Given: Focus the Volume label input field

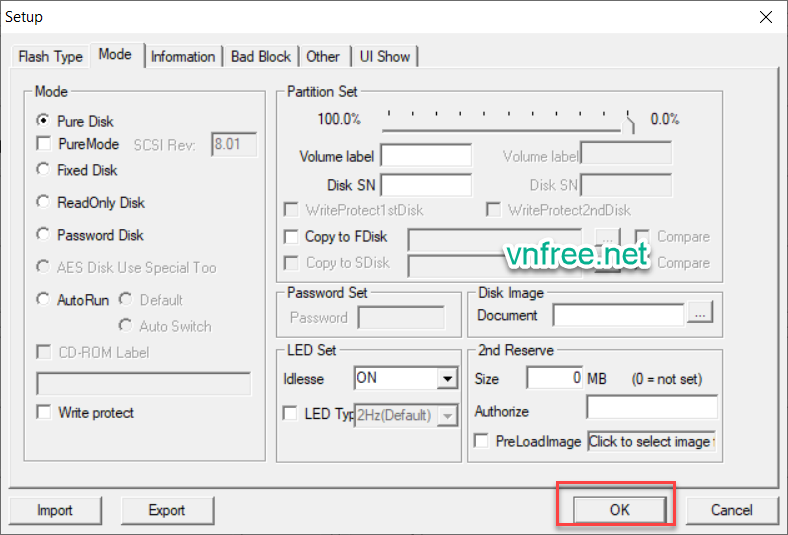Looking at the screenshot, I should tap(425, 156).
